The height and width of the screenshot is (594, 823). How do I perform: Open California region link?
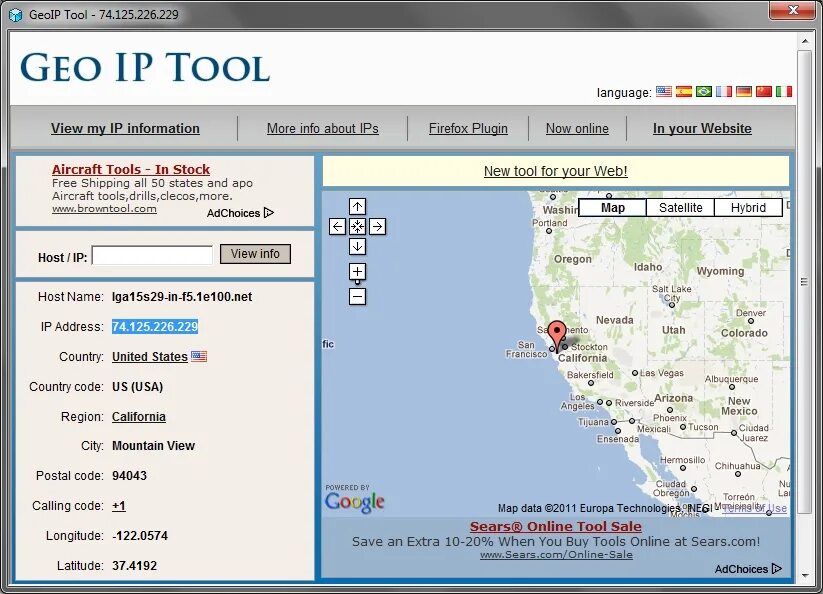click(139, 417)
